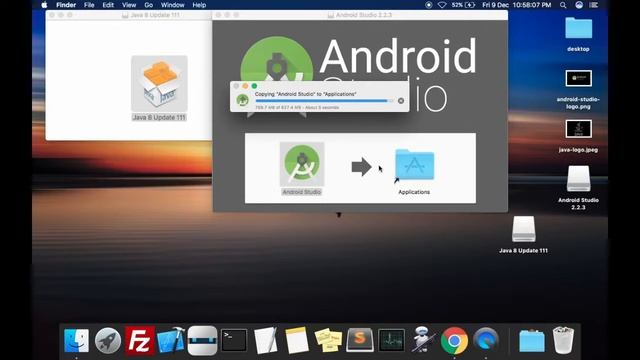Click the date and time display

pos(516,5)
